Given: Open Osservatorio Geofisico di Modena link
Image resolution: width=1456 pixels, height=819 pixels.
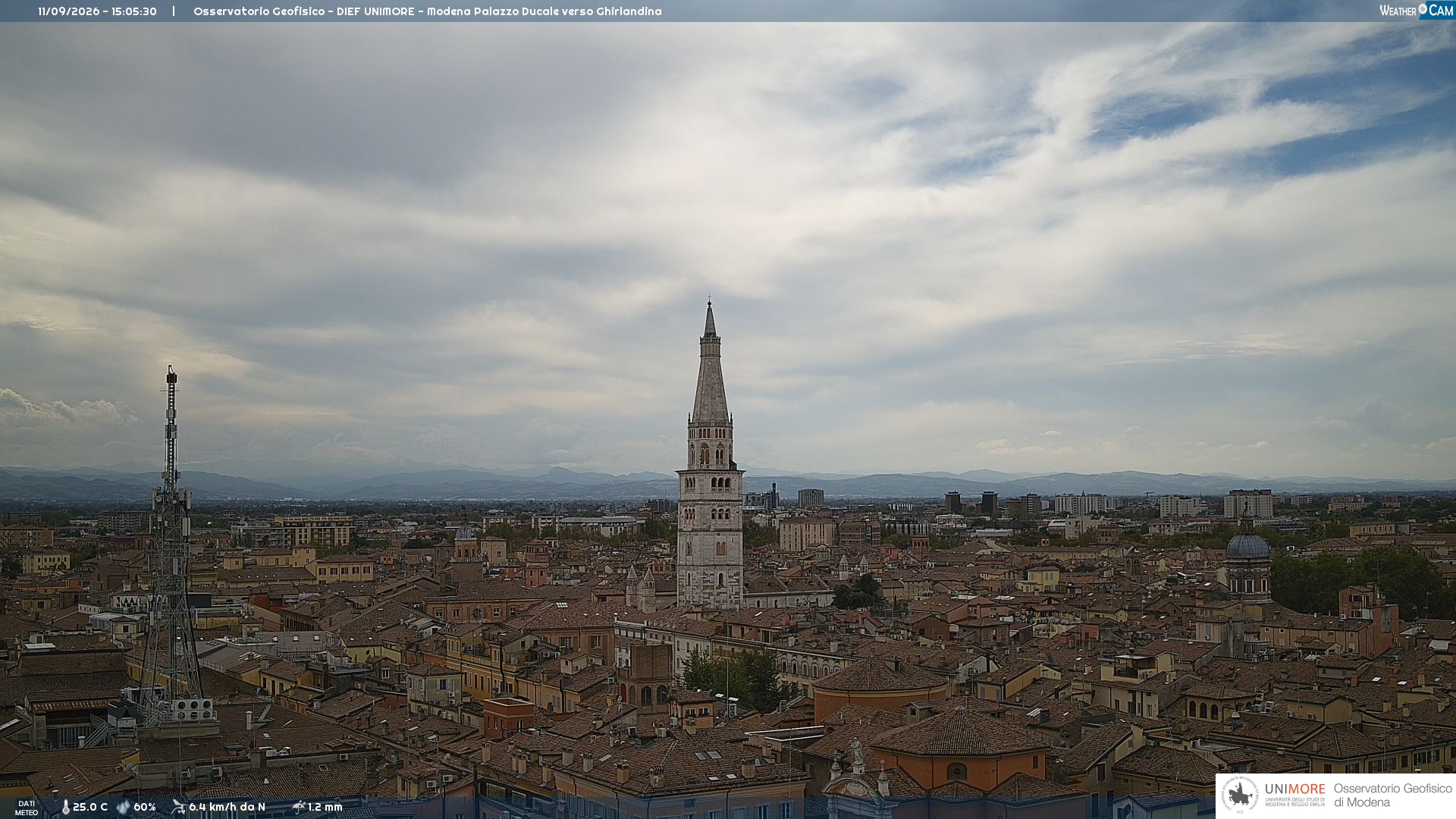Looking at the screenshot, I should 1392,795.
